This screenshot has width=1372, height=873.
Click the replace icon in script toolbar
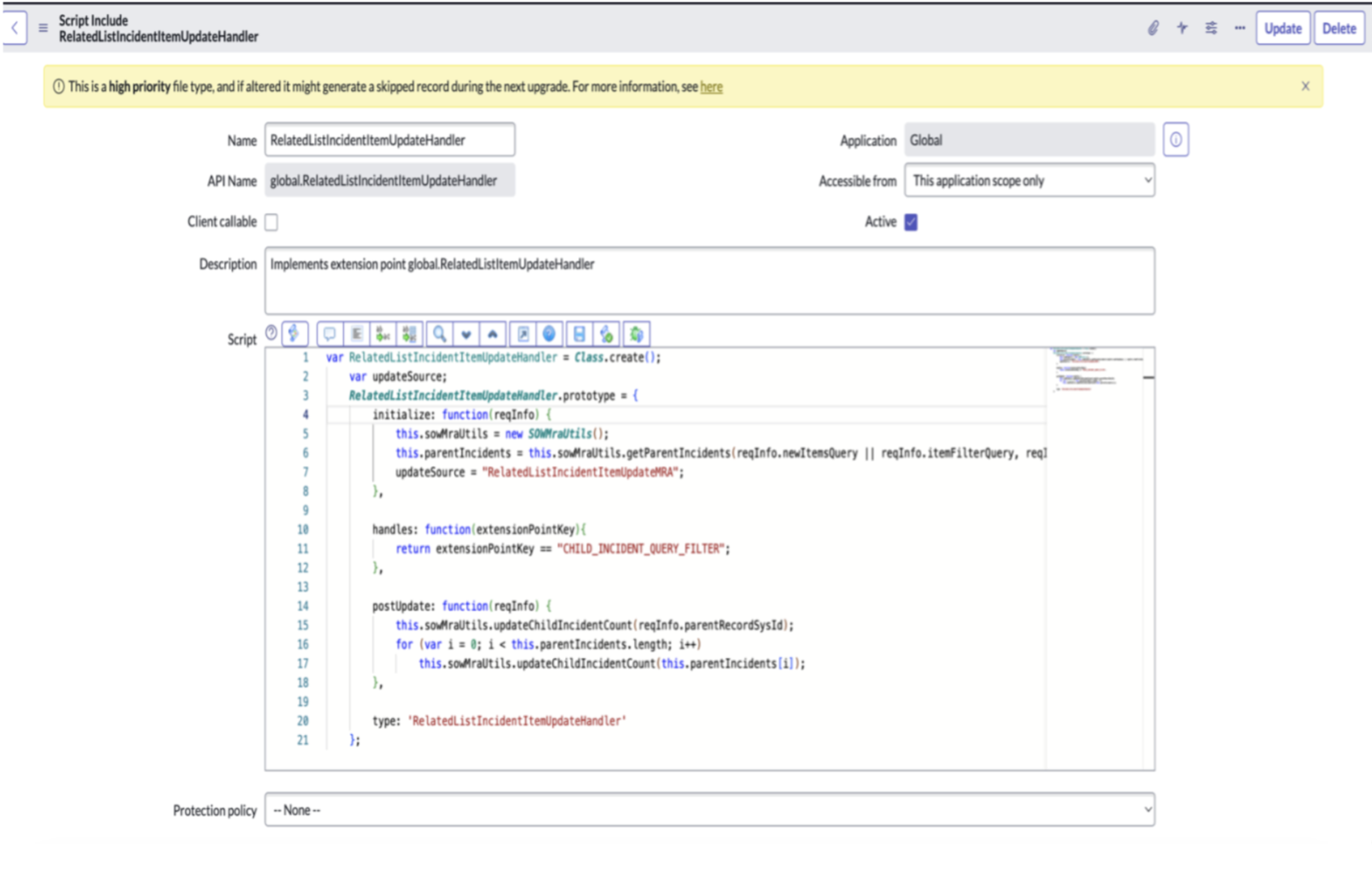point(383,334)
